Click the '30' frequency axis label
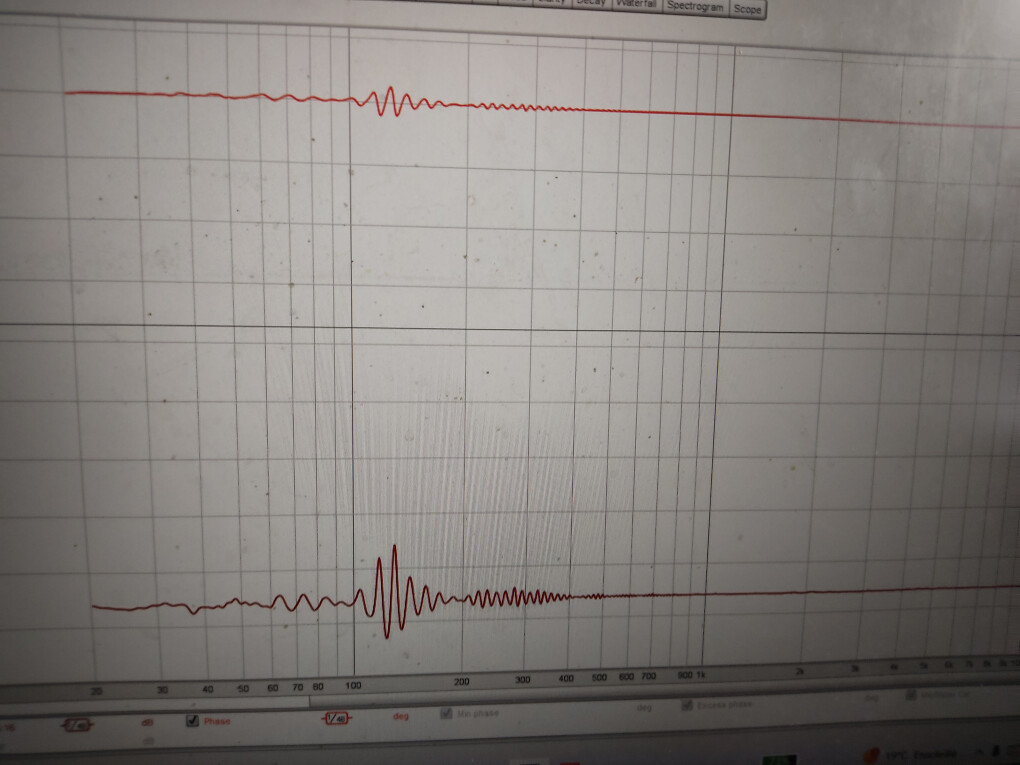 pyautogui.click(x=163, y=690)
